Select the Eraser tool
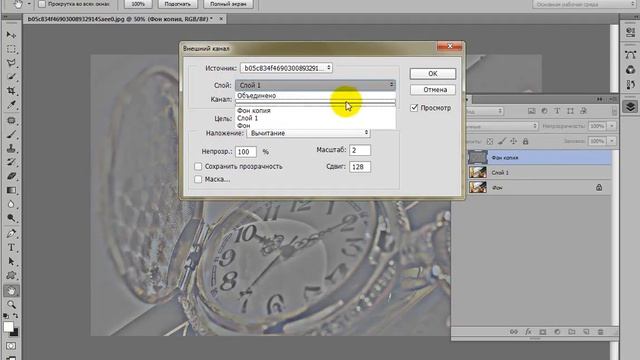The width and height of the screenshot is (640, 360). [x=11, y=176]
